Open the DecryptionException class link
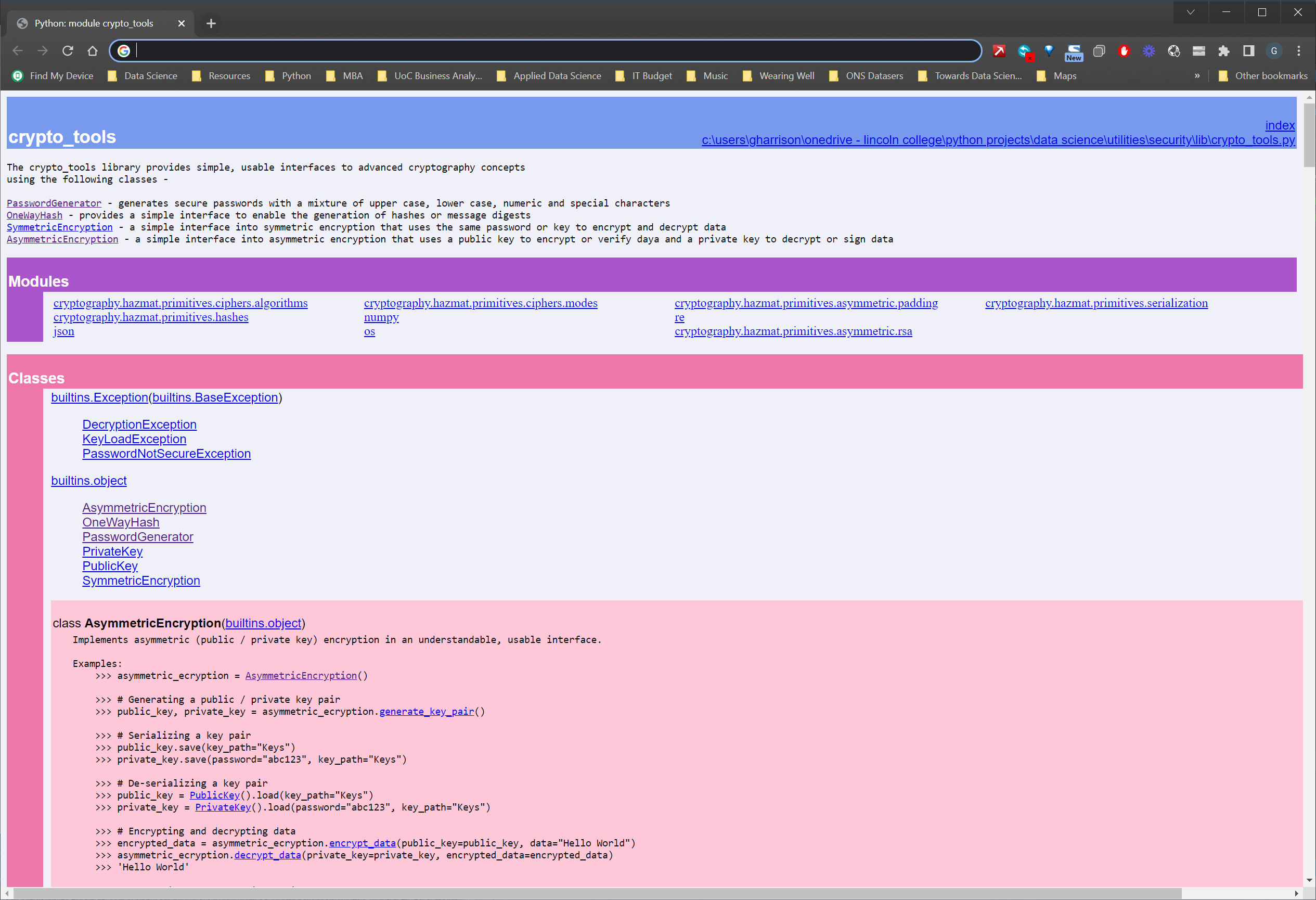Image resolution: width=1316 pixels, height=900 pixels. 139,424
